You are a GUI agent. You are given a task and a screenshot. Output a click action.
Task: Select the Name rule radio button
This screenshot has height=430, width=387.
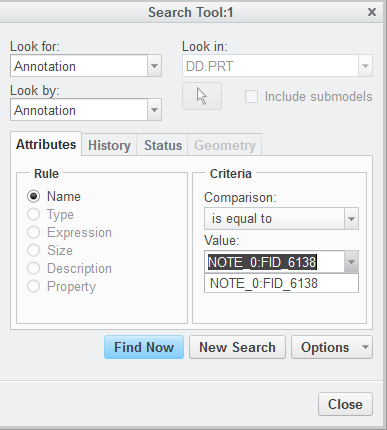point(33,196)
